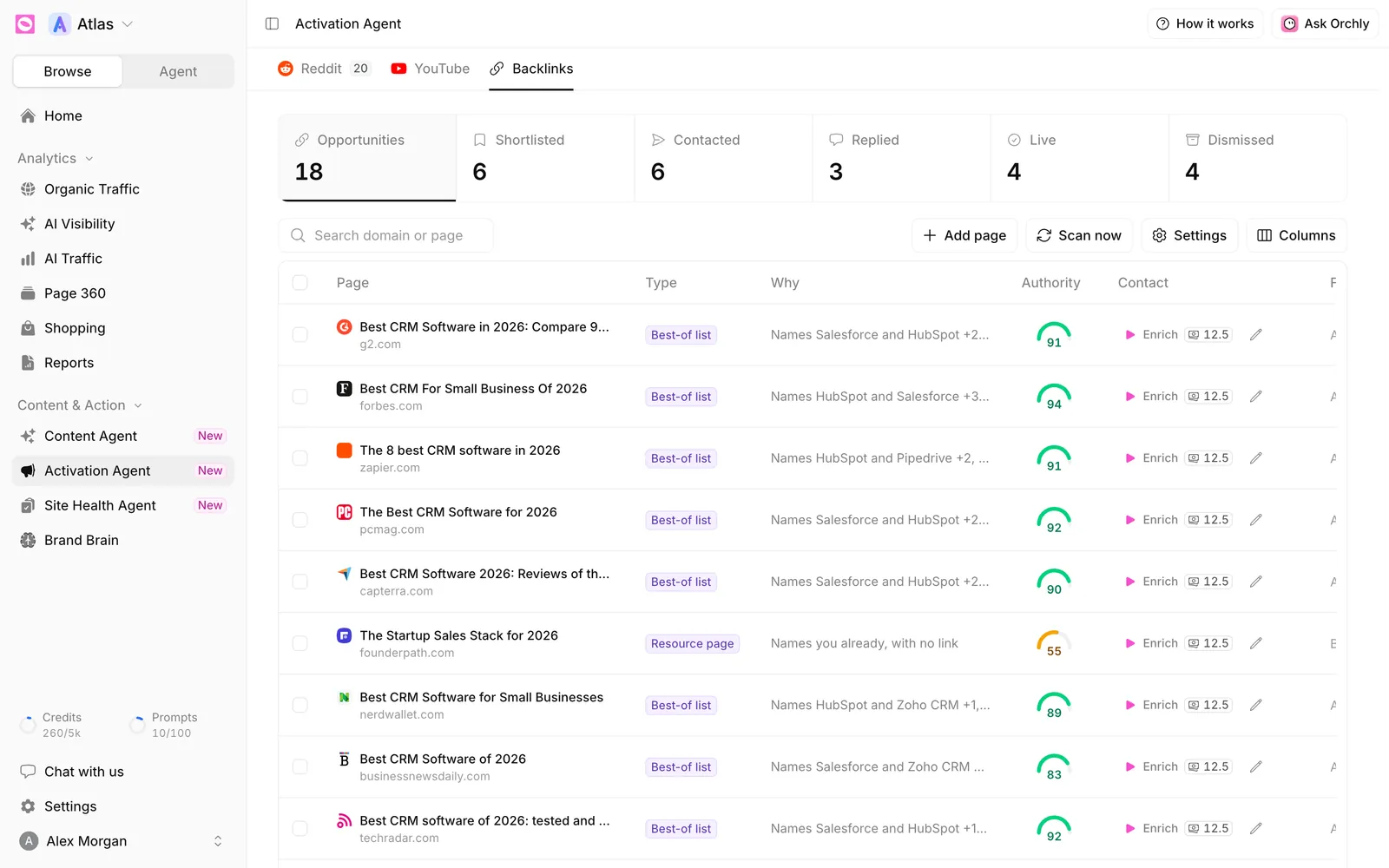
Task: Open Content Agent in sidebar
Action: tap(123, 436)
